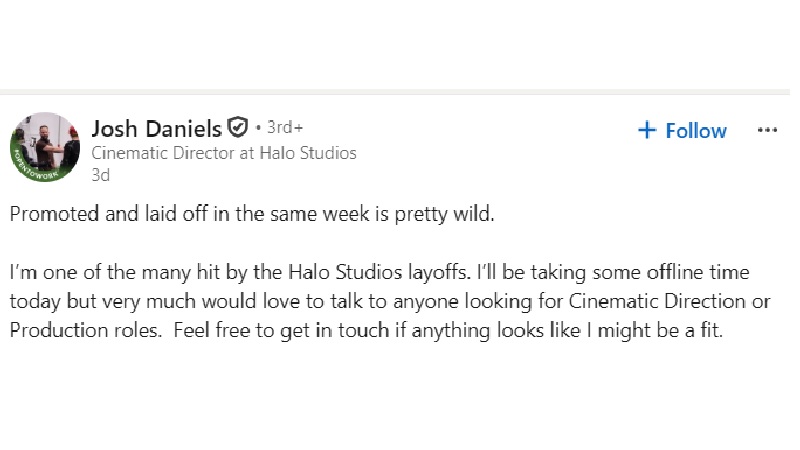The width and height of the screenshot is (800, 450).
Task: Click the "3d" post timestamp
Action: tap(101, 175)
